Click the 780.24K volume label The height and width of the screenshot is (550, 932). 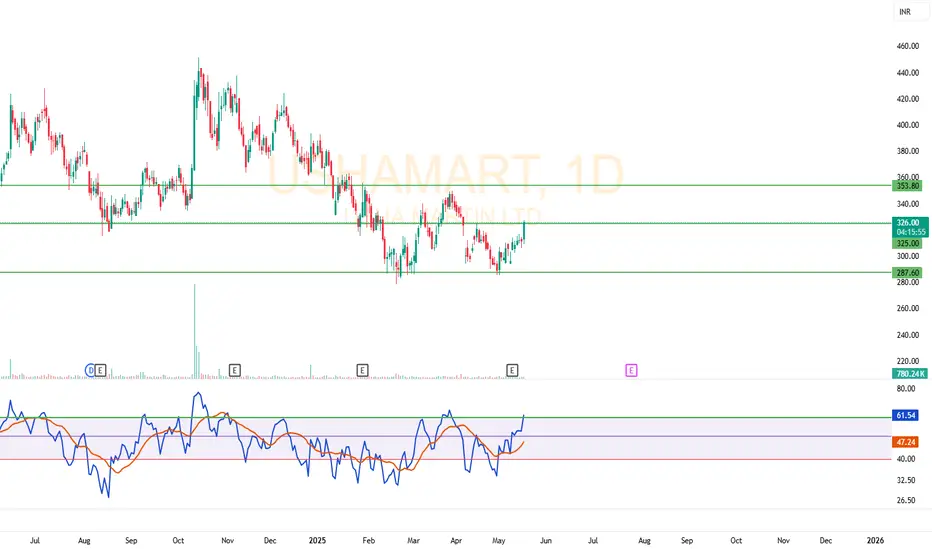tap(910, 373)
